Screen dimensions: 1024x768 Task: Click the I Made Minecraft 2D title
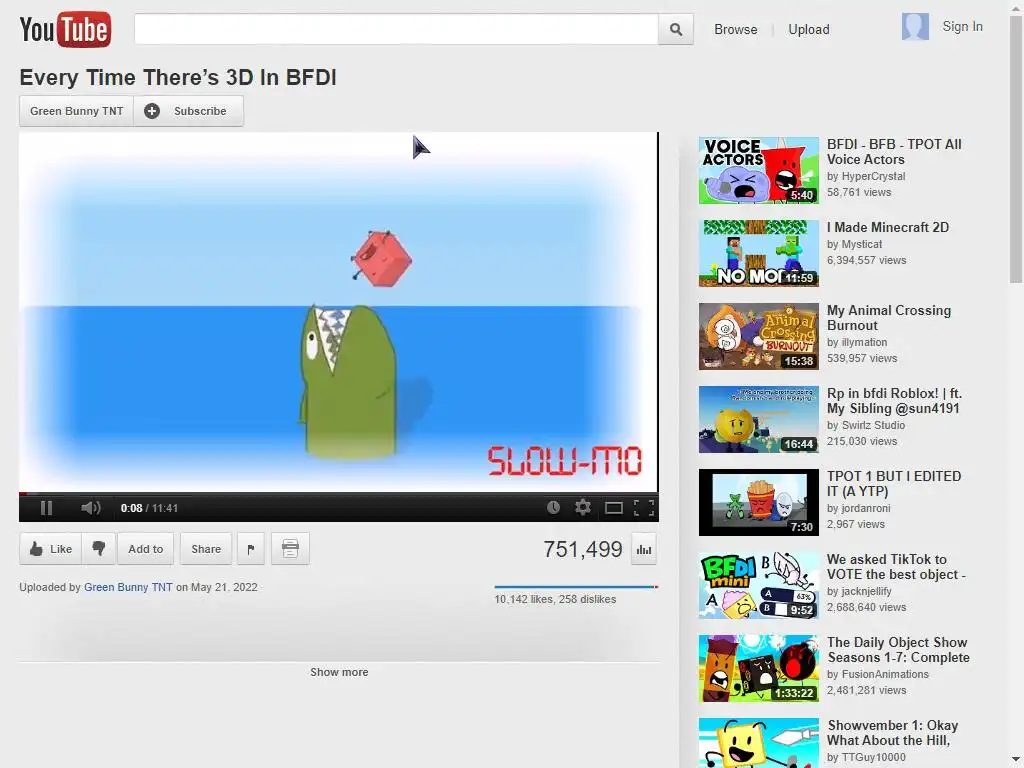click(x=888, y=227)
